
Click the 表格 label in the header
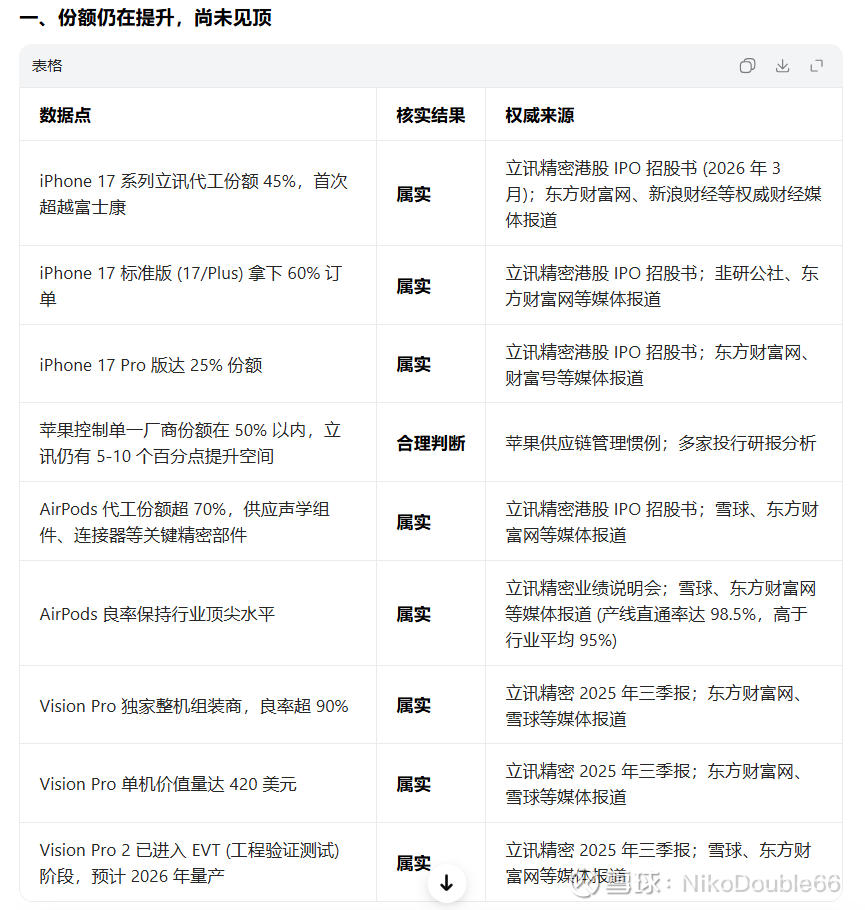47,66
